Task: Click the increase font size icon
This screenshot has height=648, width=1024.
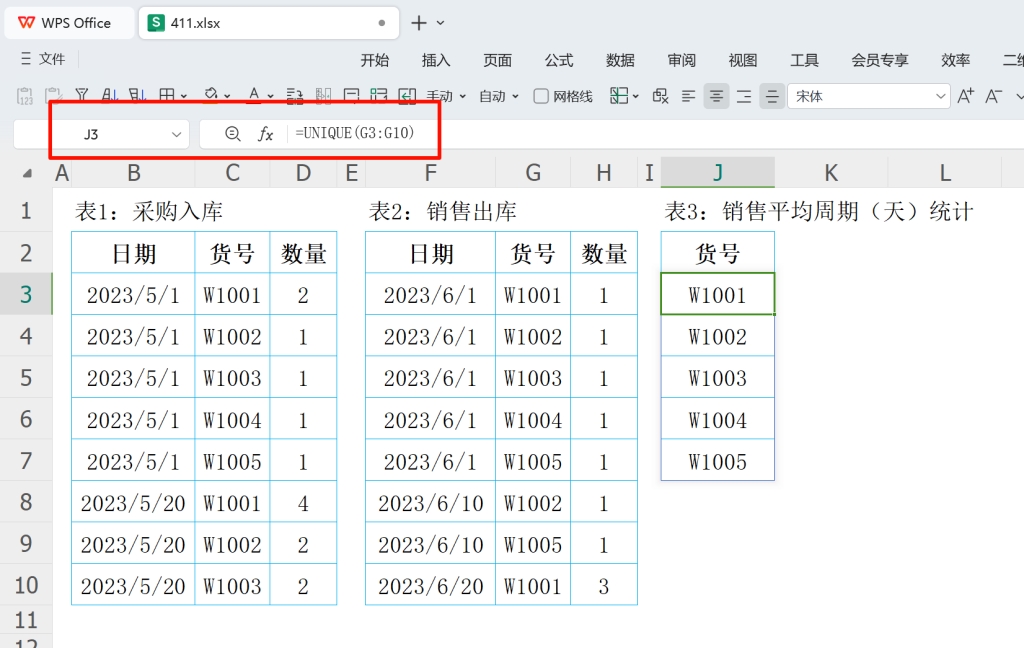Action: point(965,96)
